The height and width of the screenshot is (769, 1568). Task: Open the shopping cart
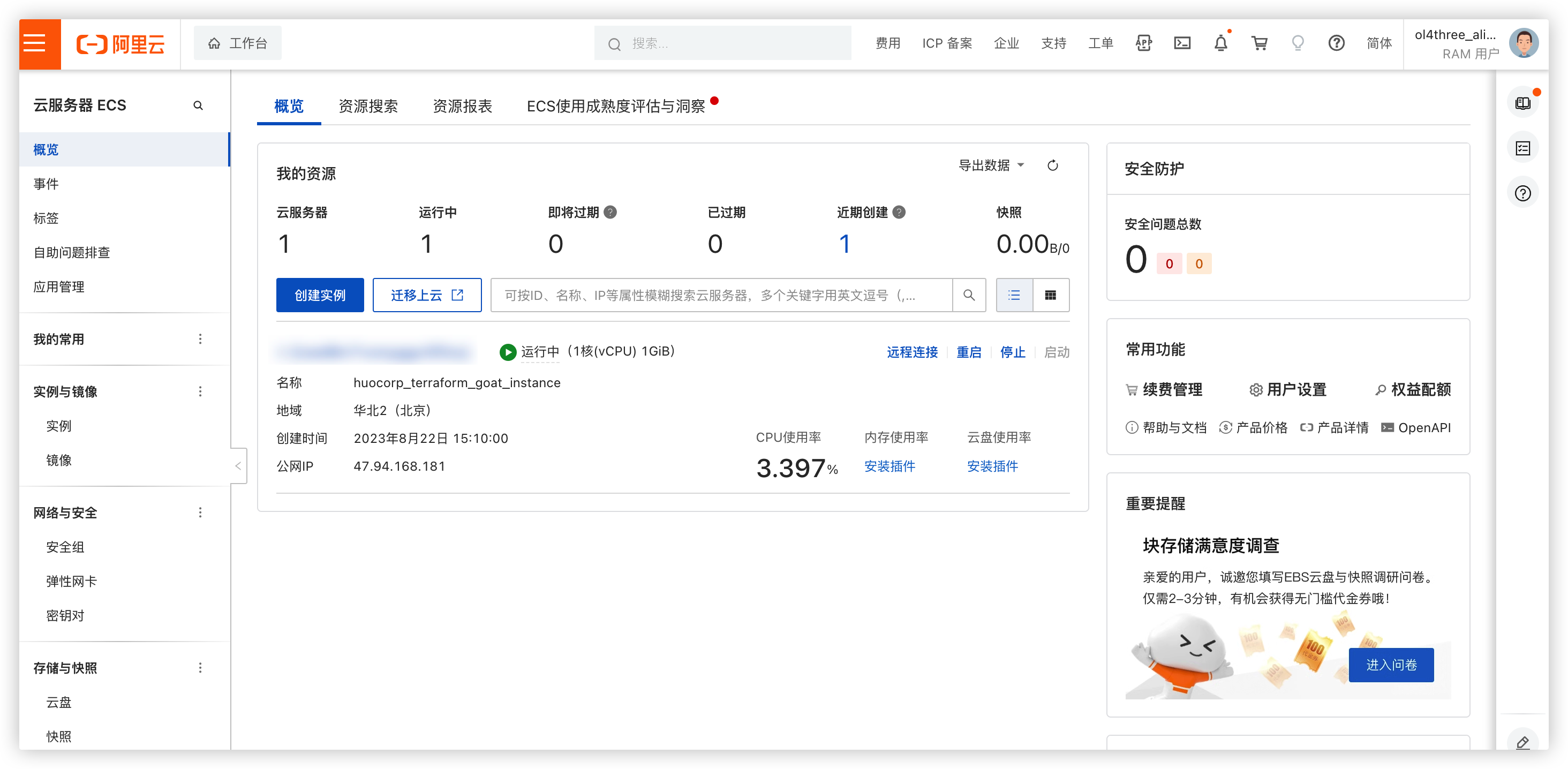1260,43
